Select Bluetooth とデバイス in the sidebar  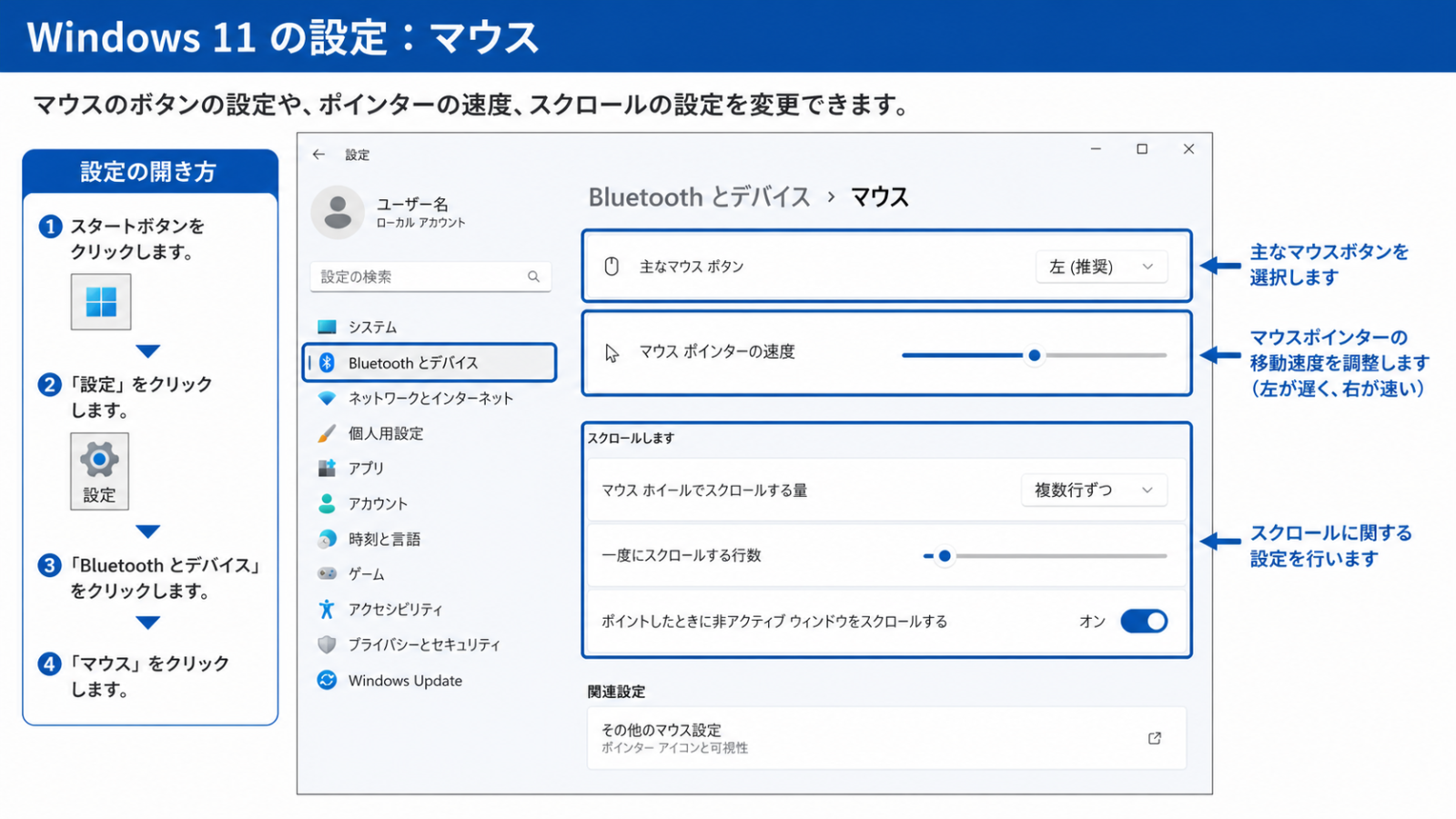430,362
